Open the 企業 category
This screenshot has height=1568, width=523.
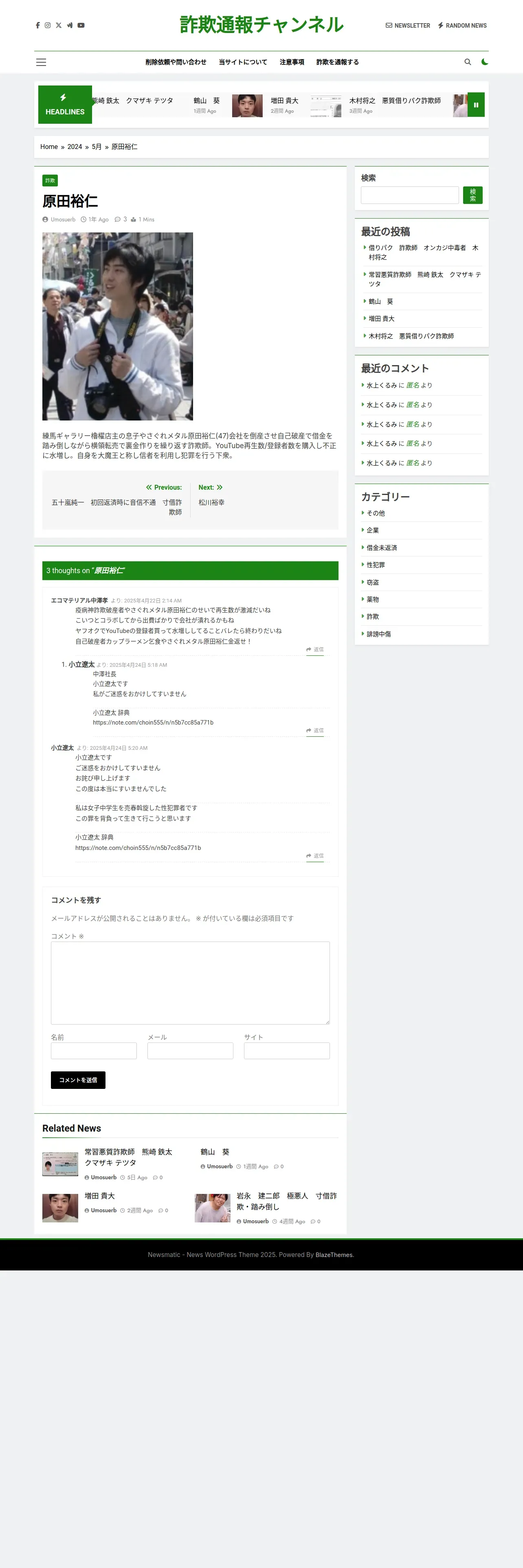tap(373, 530)
